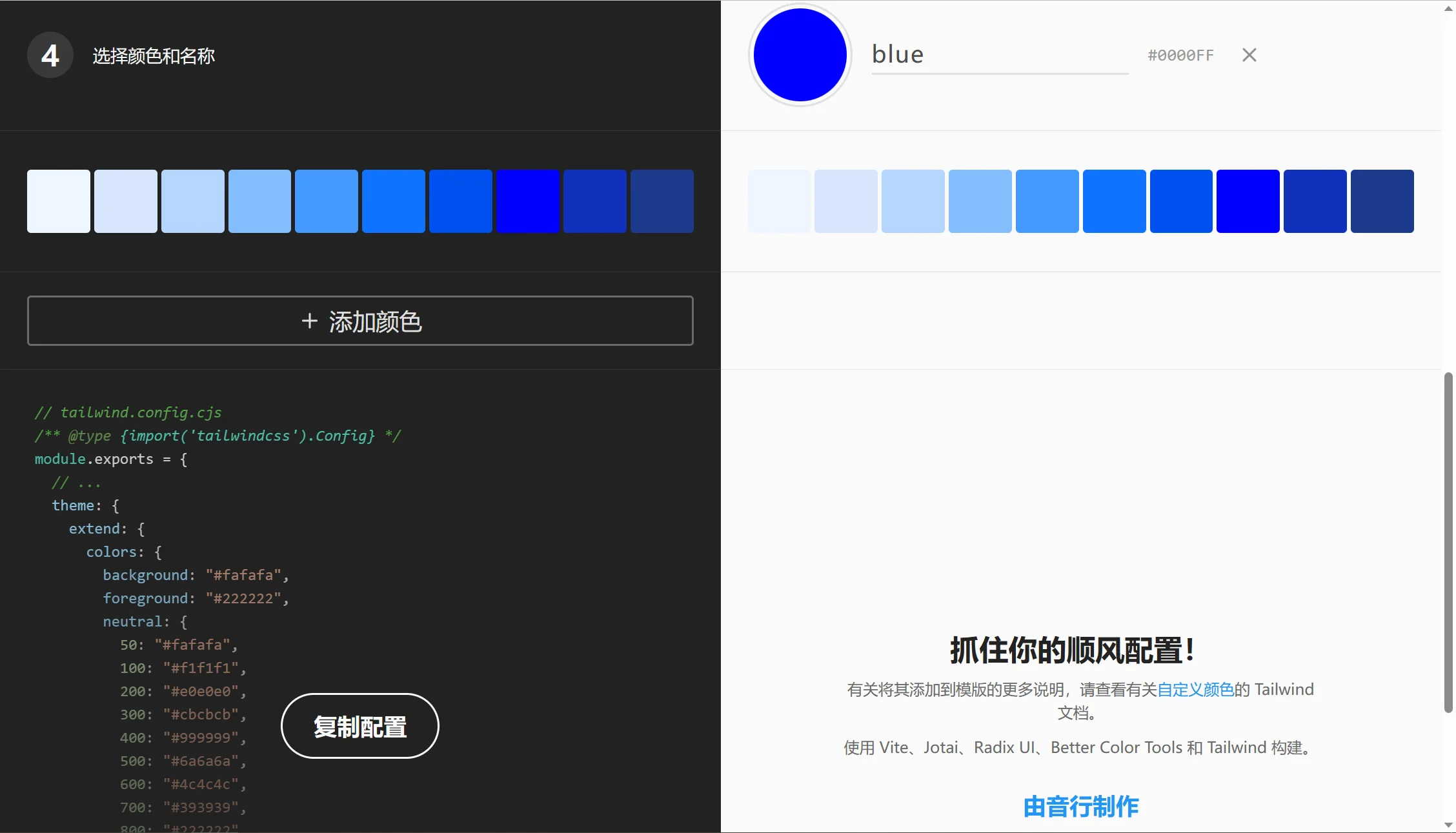Select the fifth swatch in light panel

pos(1047,201)
